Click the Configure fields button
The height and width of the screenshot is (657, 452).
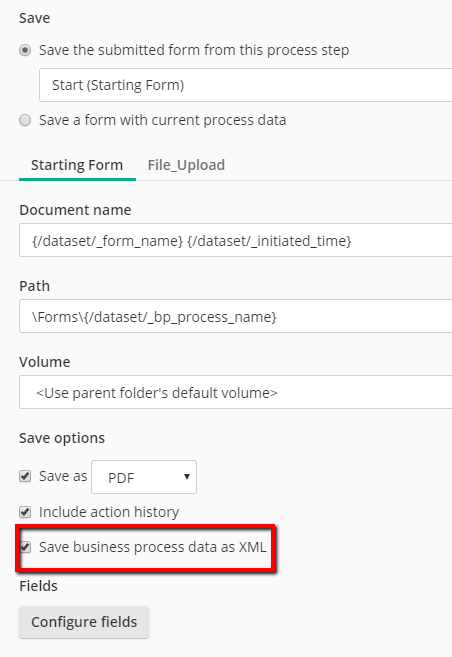[84, 622]
